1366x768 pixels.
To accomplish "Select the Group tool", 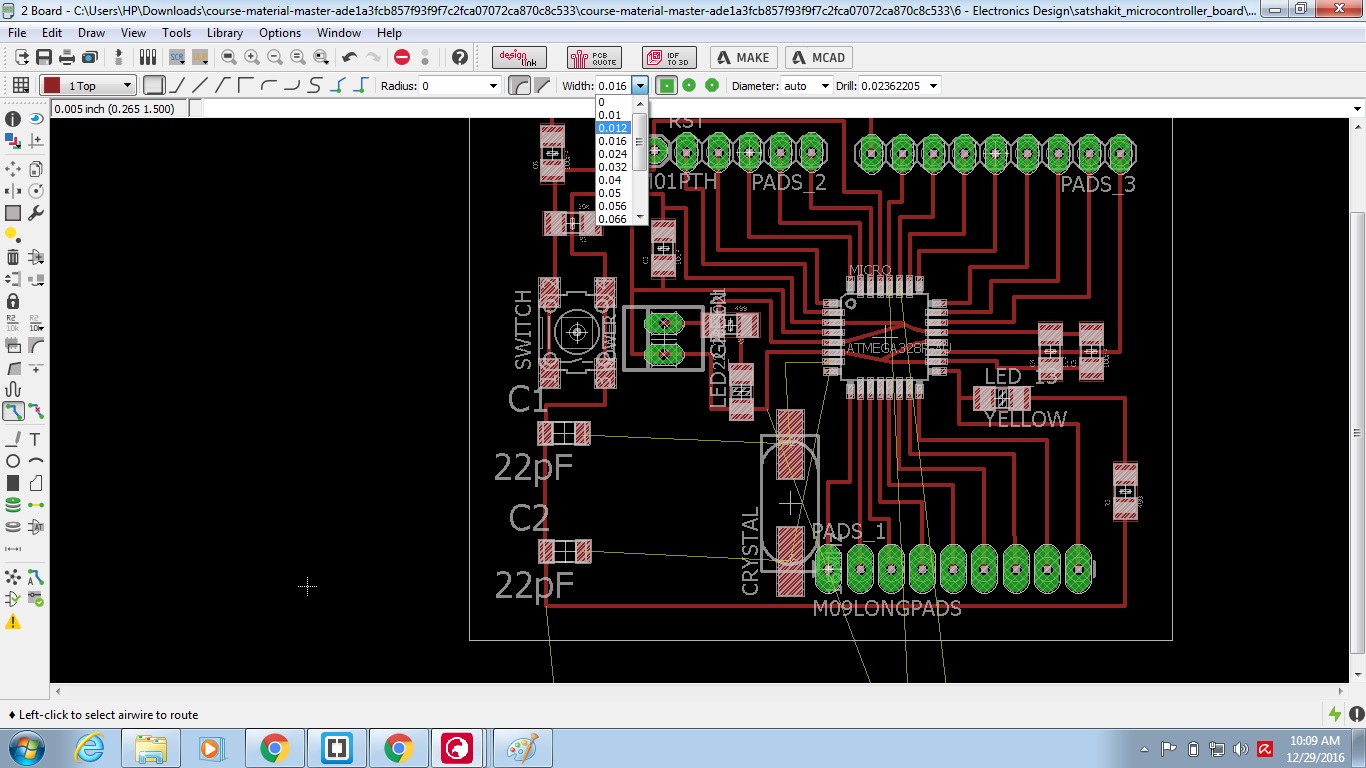I will click(x=13, y=213).
